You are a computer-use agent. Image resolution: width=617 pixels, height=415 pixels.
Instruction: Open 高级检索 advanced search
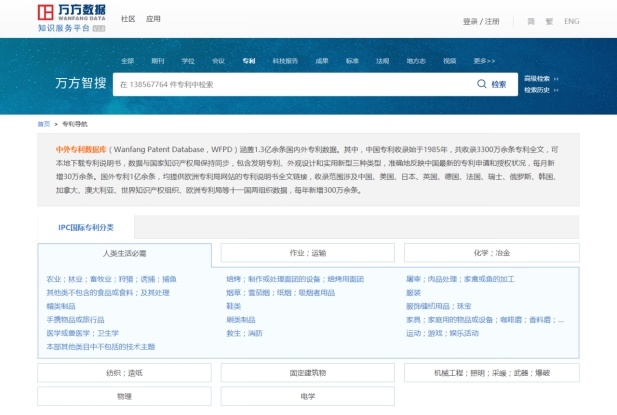point(539,78)
